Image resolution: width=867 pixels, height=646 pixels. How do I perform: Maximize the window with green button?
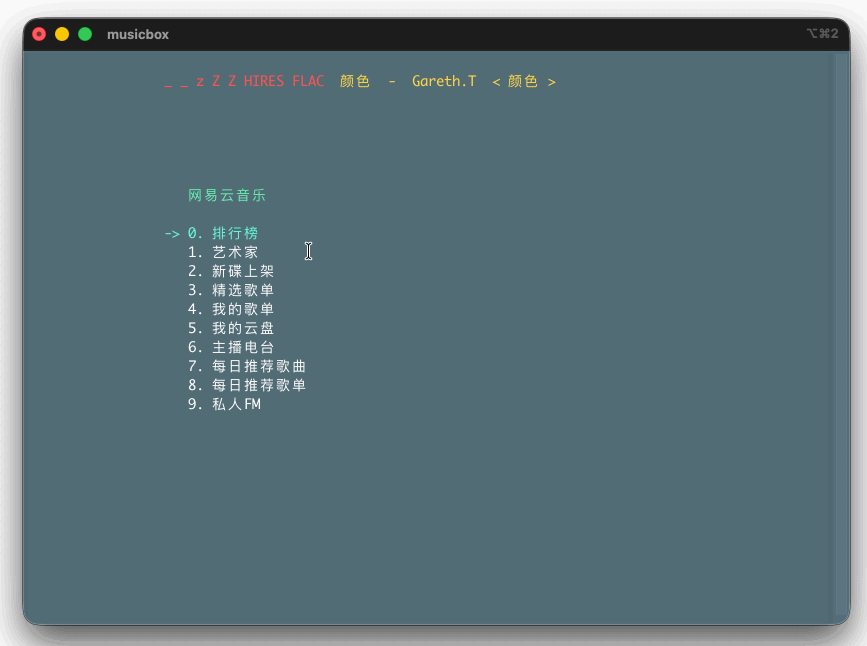pyautogui.click(x=85, y=34)
